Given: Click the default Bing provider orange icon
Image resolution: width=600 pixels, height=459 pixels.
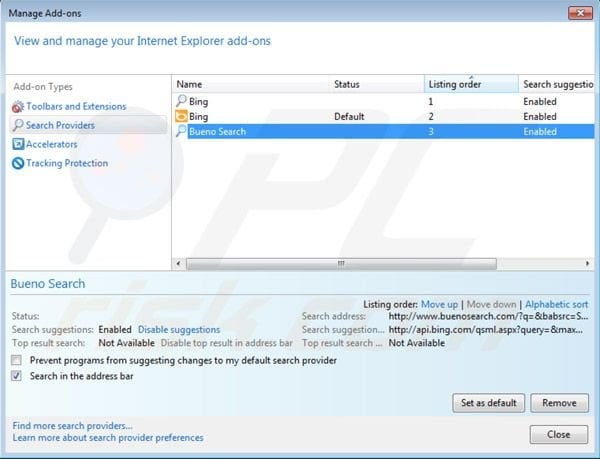Looking at the screenshot, I should point(181,117).
